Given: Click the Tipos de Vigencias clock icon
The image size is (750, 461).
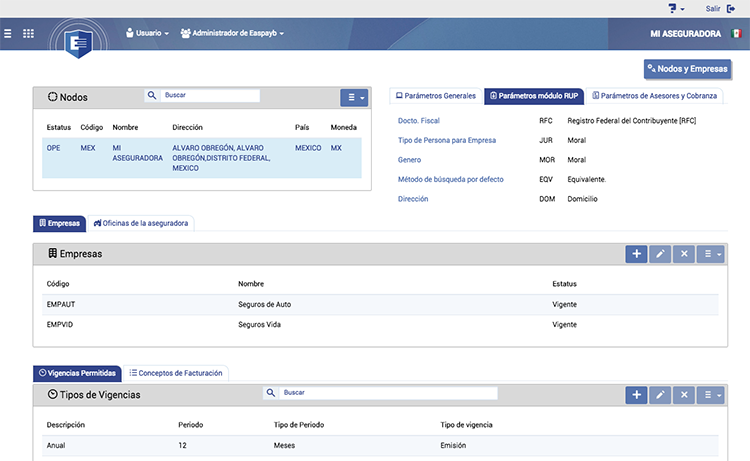Looking at the screenshot, I should click(x=53, y=395).
